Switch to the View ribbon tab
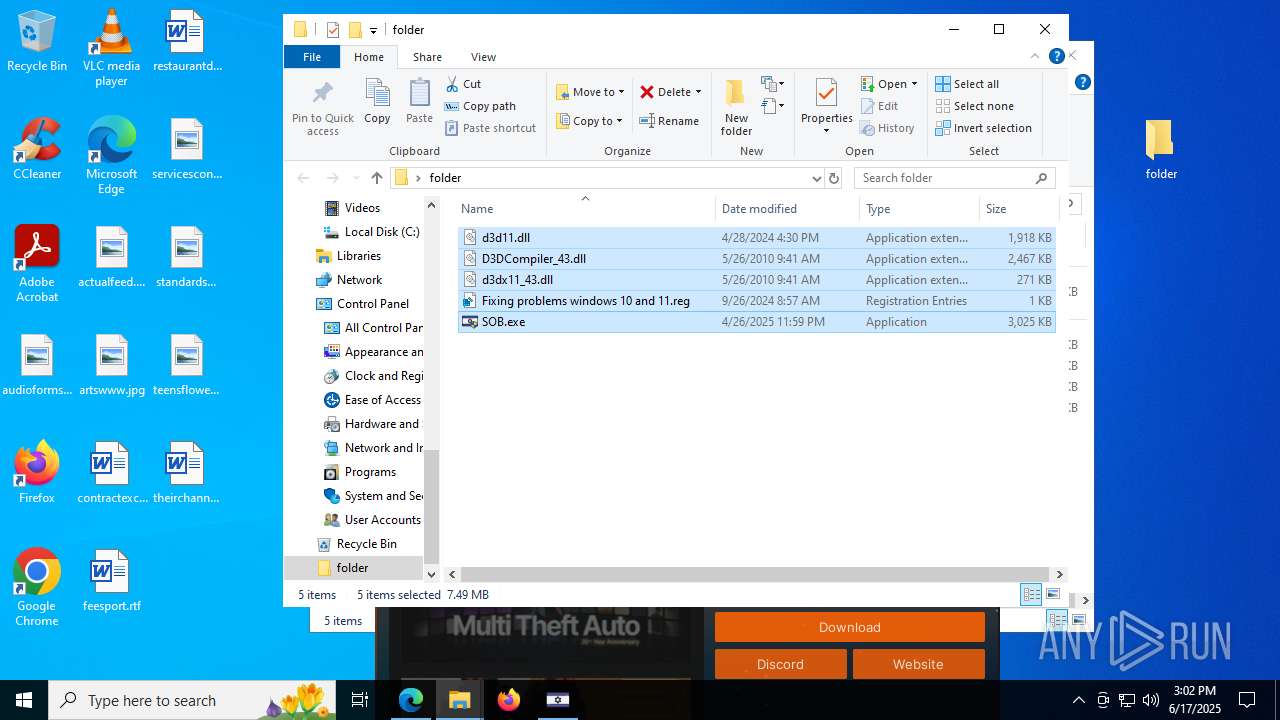The height and width of the screenshot is (720, 1280). coord(483,57)
